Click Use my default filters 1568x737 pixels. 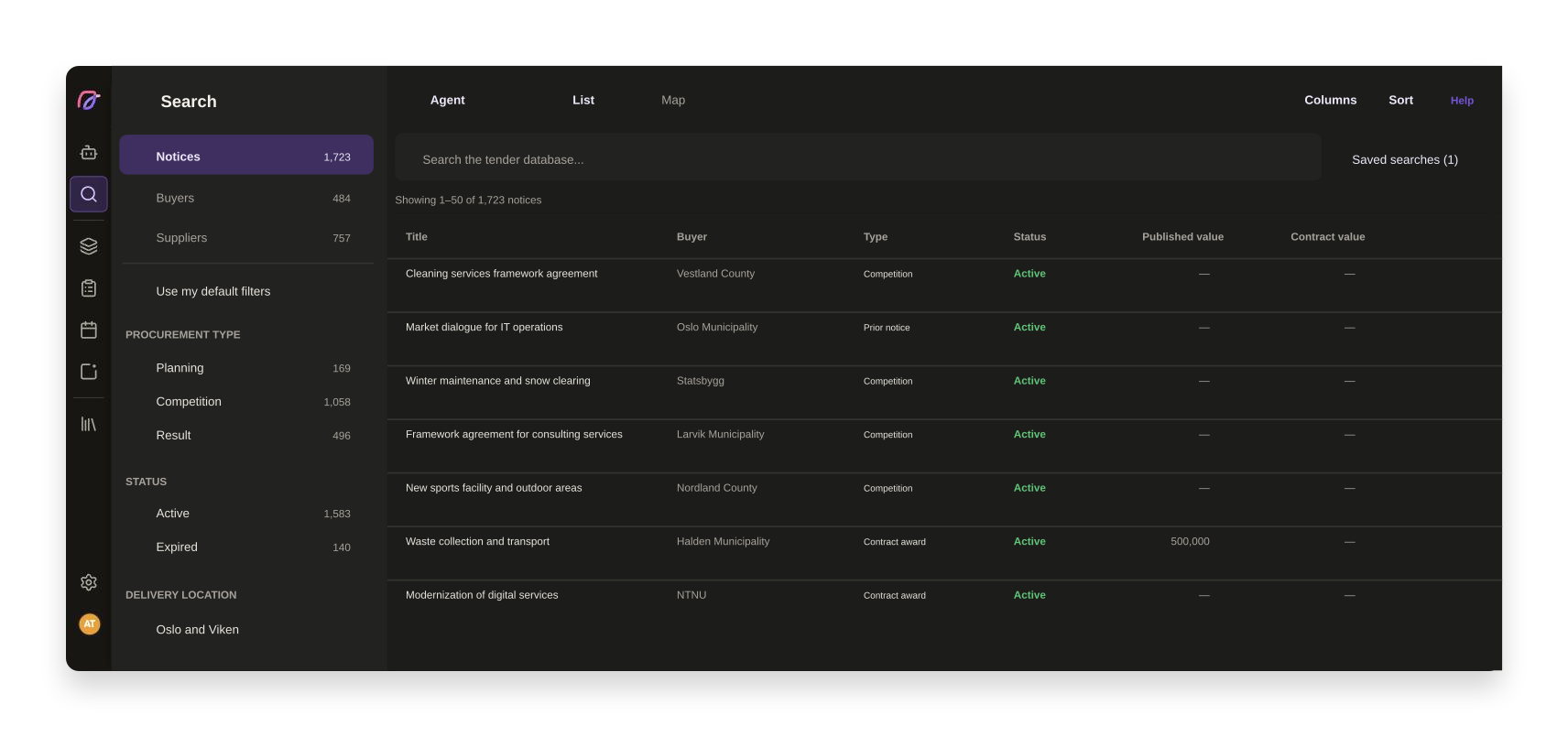213,291
